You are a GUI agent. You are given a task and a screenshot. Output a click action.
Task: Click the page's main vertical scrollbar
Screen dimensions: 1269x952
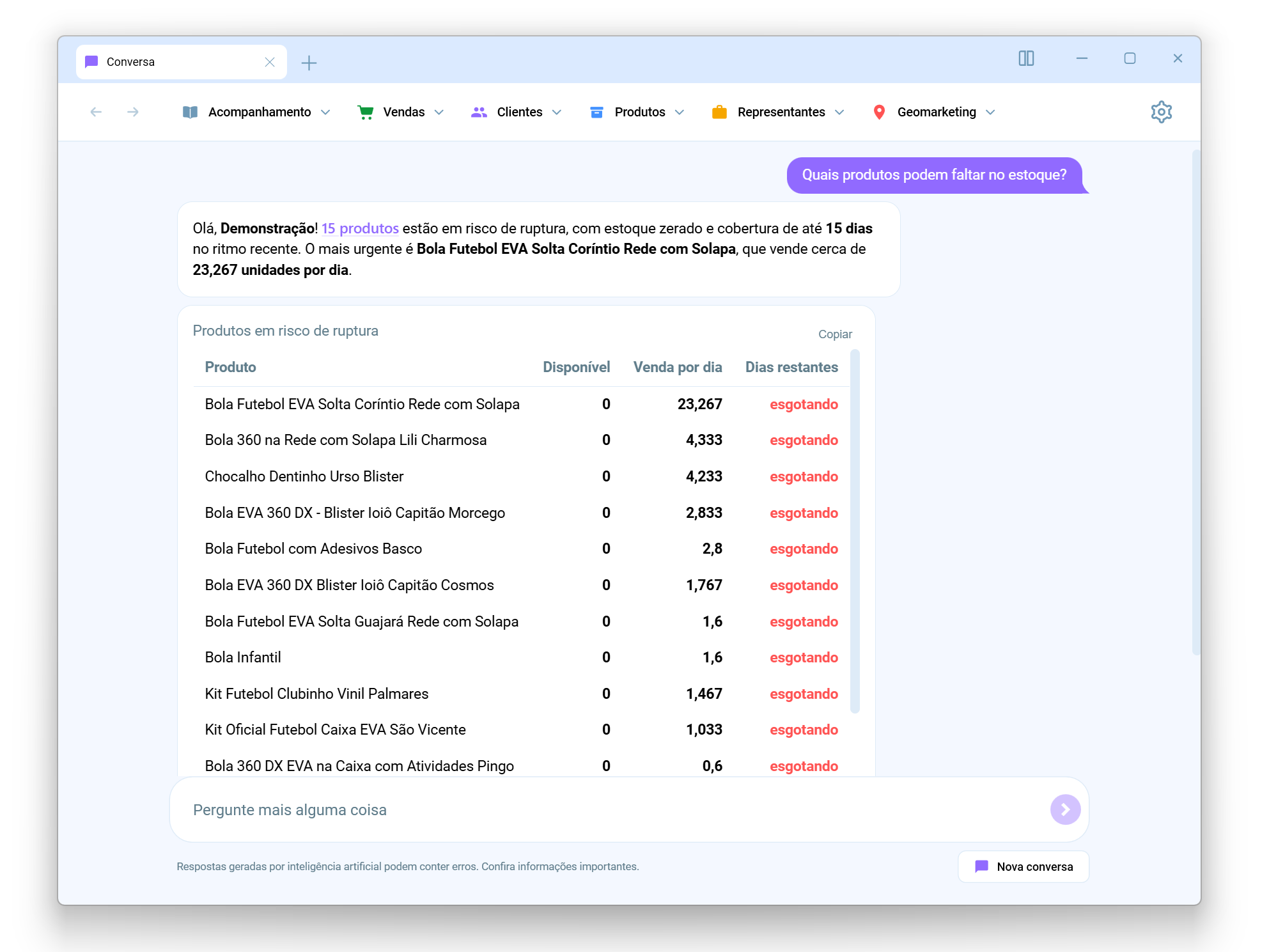pyautogui.click(x=1196, y=403)
